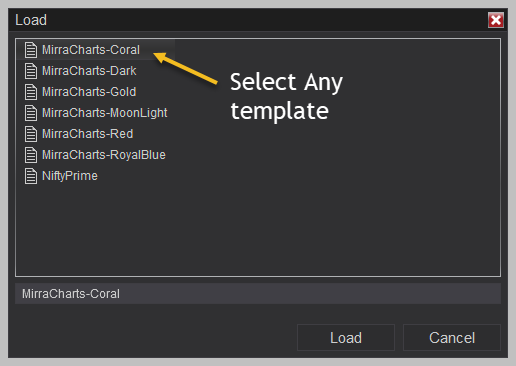Image resolution: width=516 pixels, height=366 pixels.
Task: Click the file icon beside MirraCharts-Coral
Action: coord(31,50)
